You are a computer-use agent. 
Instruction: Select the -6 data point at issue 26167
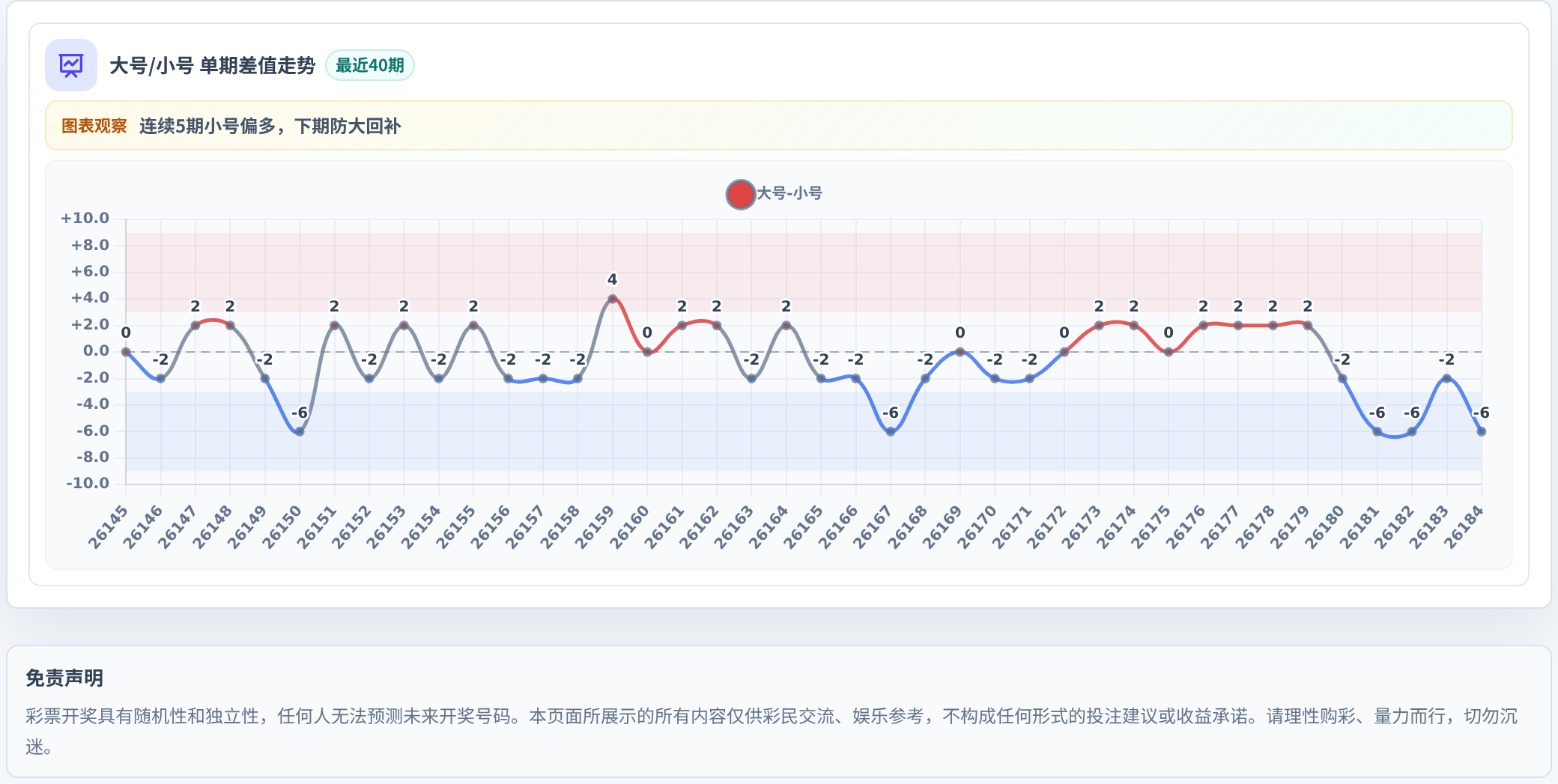[890, 431]
